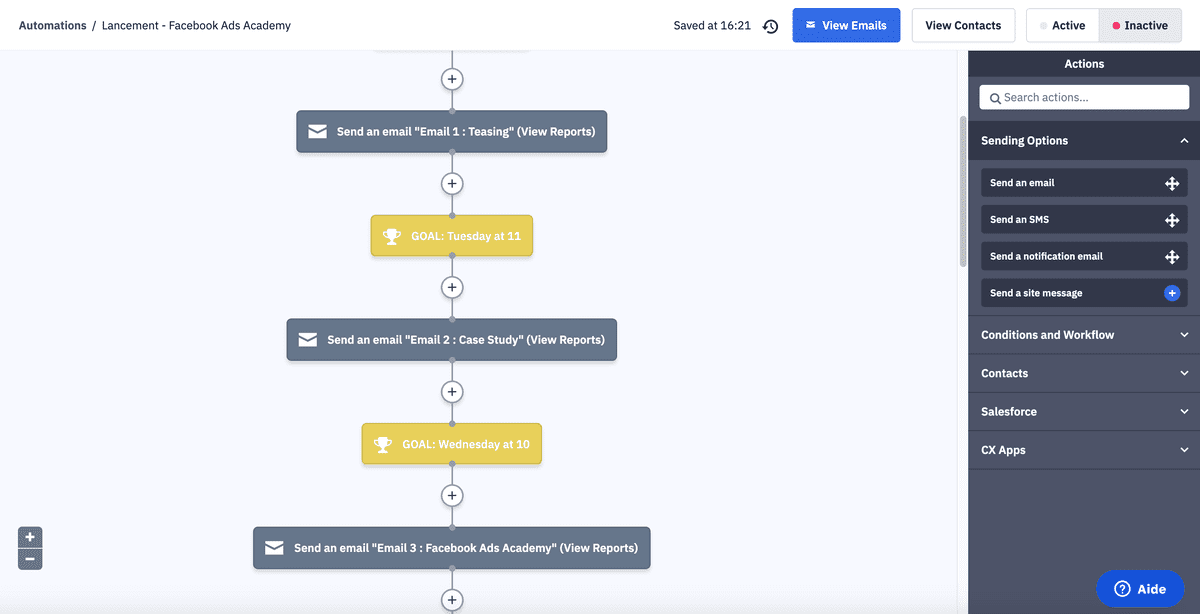Set the automation status to Inactive
The height and width of the screenshot is (614, 1200).
click(1140, 26)
